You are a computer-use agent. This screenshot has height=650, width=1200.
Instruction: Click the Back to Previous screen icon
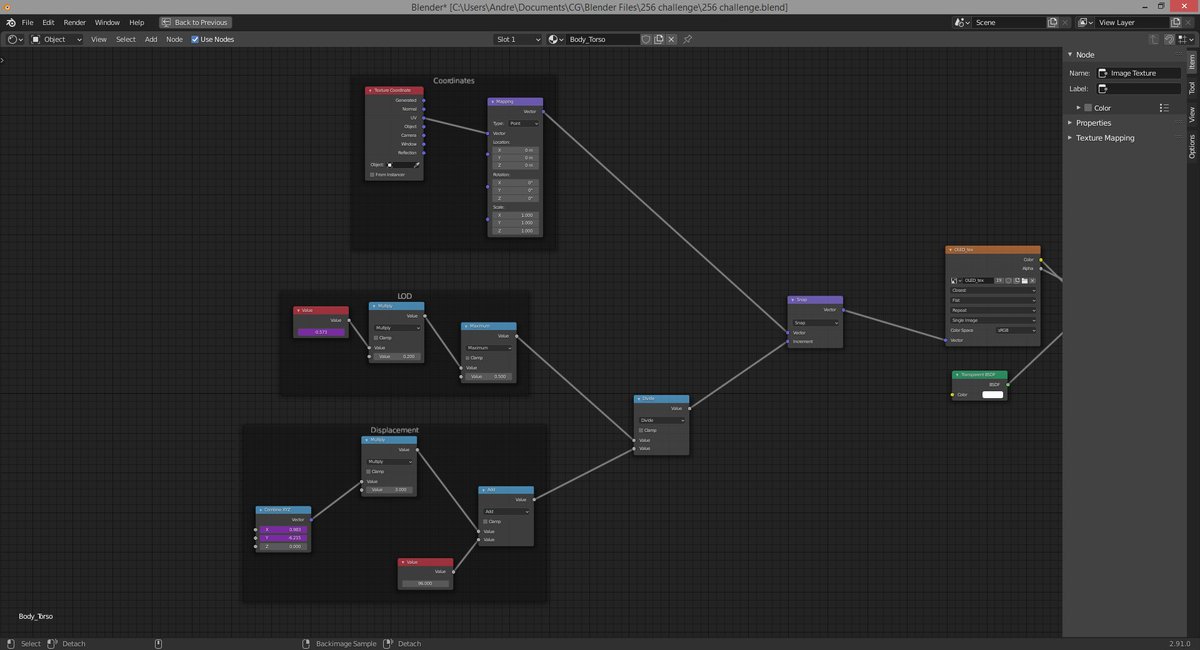[167, 22]
